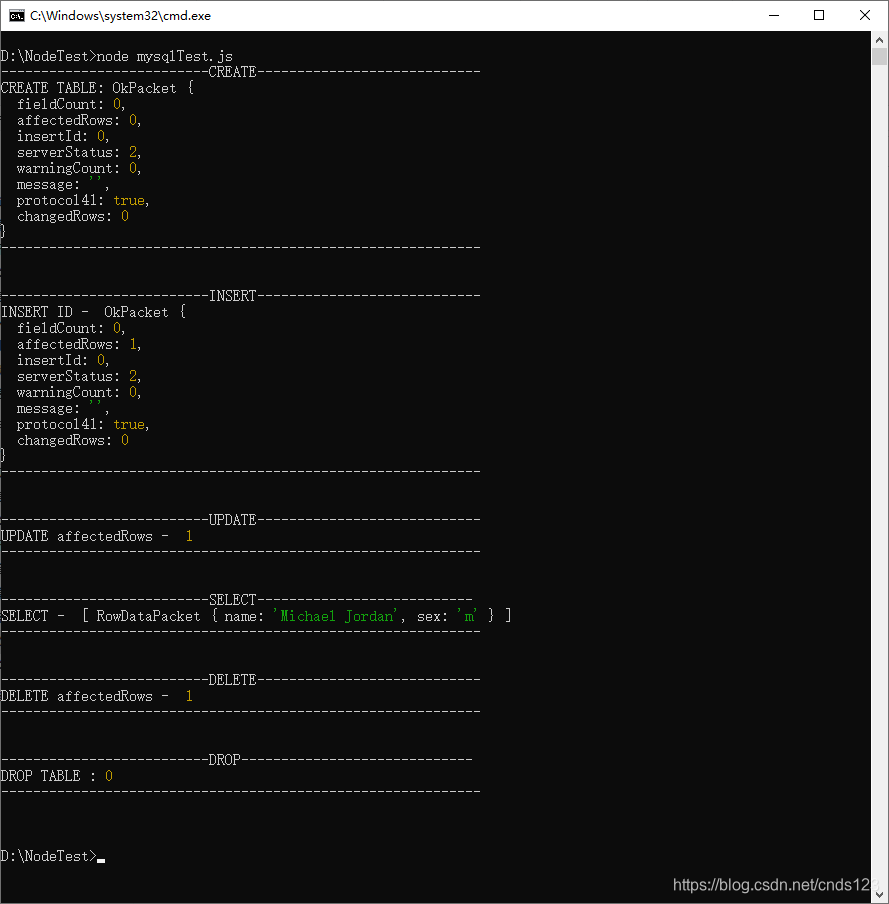Click 'changedRows: 0' under CREATE TABLE
The height and width of the screenshot is (904, 889).
pos(73,216)
